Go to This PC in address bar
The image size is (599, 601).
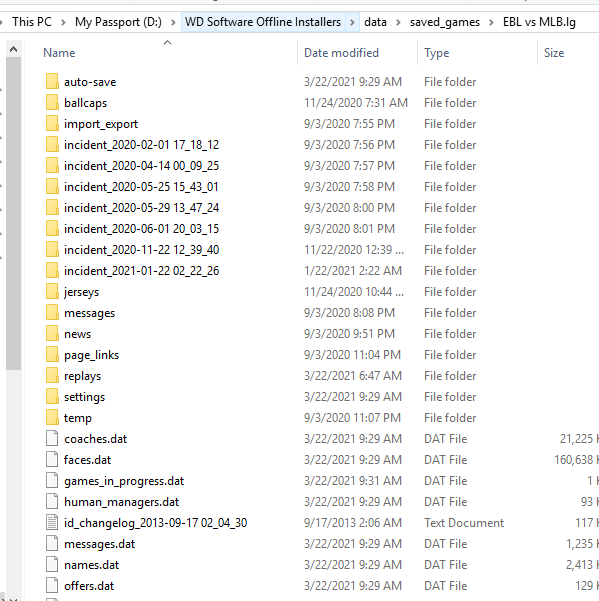pos(32,22)
